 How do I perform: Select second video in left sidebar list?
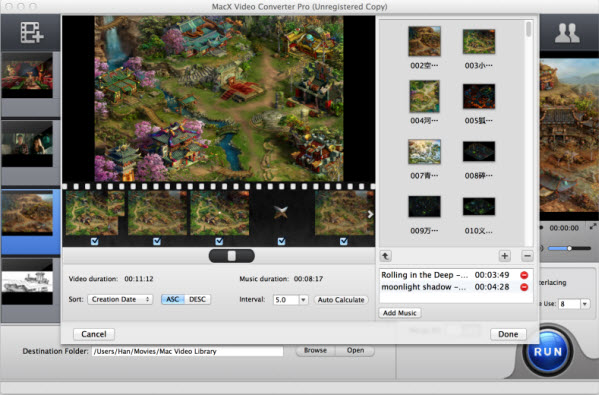[27, 144]
